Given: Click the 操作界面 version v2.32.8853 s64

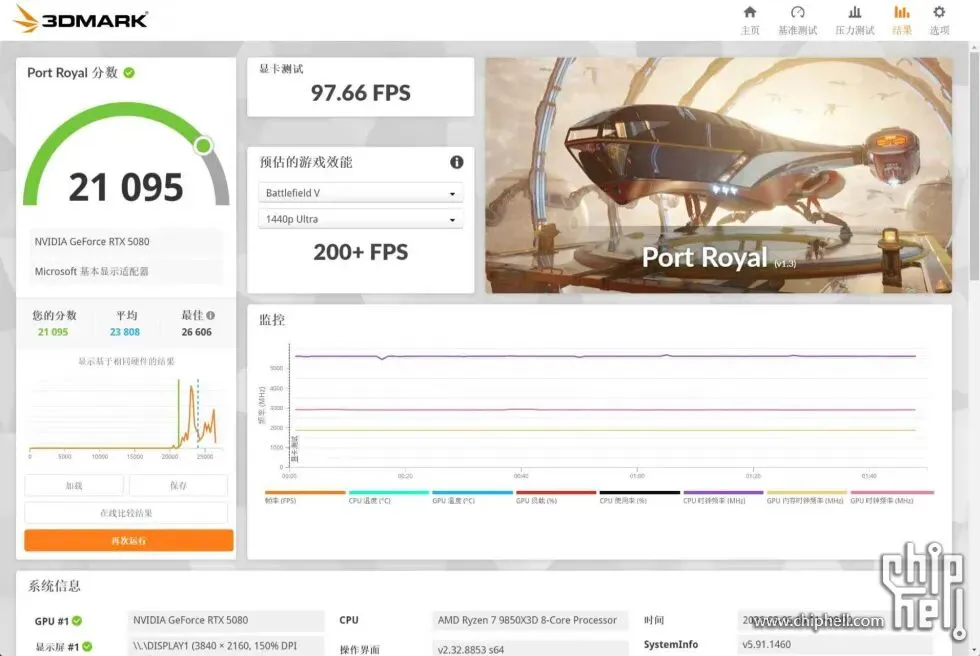Looking at the screenshot, I should [x=471, y=650].
